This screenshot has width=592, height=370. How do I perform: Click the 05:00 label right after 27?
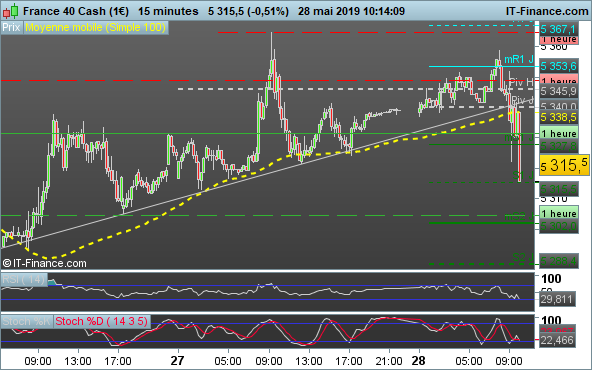tap(228, 361)
